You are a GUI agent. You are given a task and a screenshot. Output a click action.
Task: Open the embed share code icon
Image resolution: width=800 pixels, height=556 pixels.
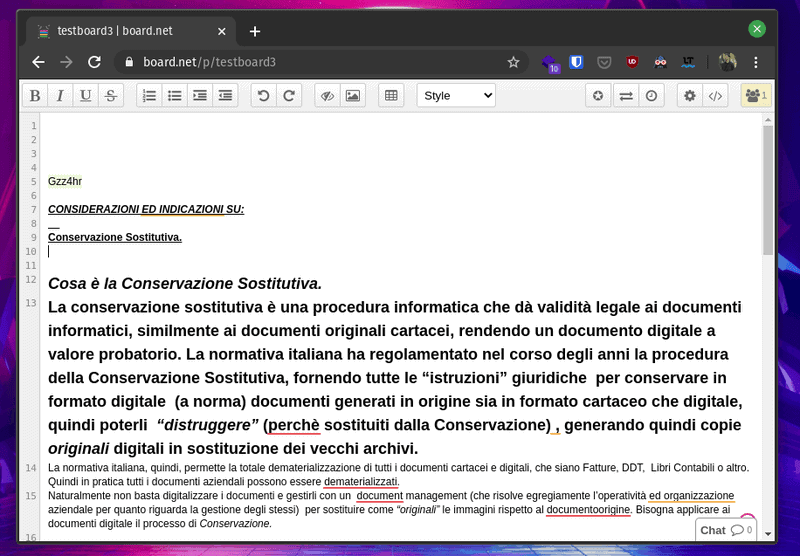(x=715, y=96)
